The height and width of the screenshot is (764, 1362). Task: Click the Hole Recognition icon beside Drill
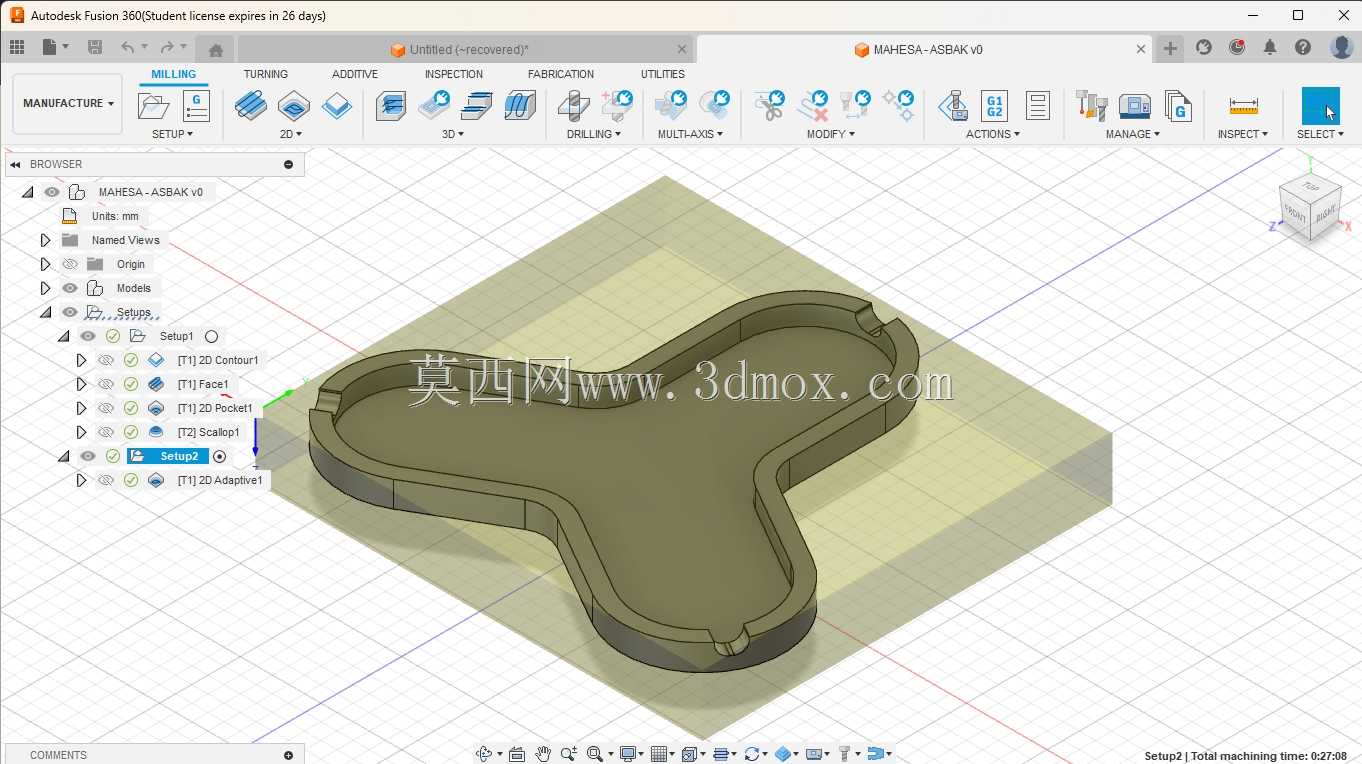coord(616,105)
